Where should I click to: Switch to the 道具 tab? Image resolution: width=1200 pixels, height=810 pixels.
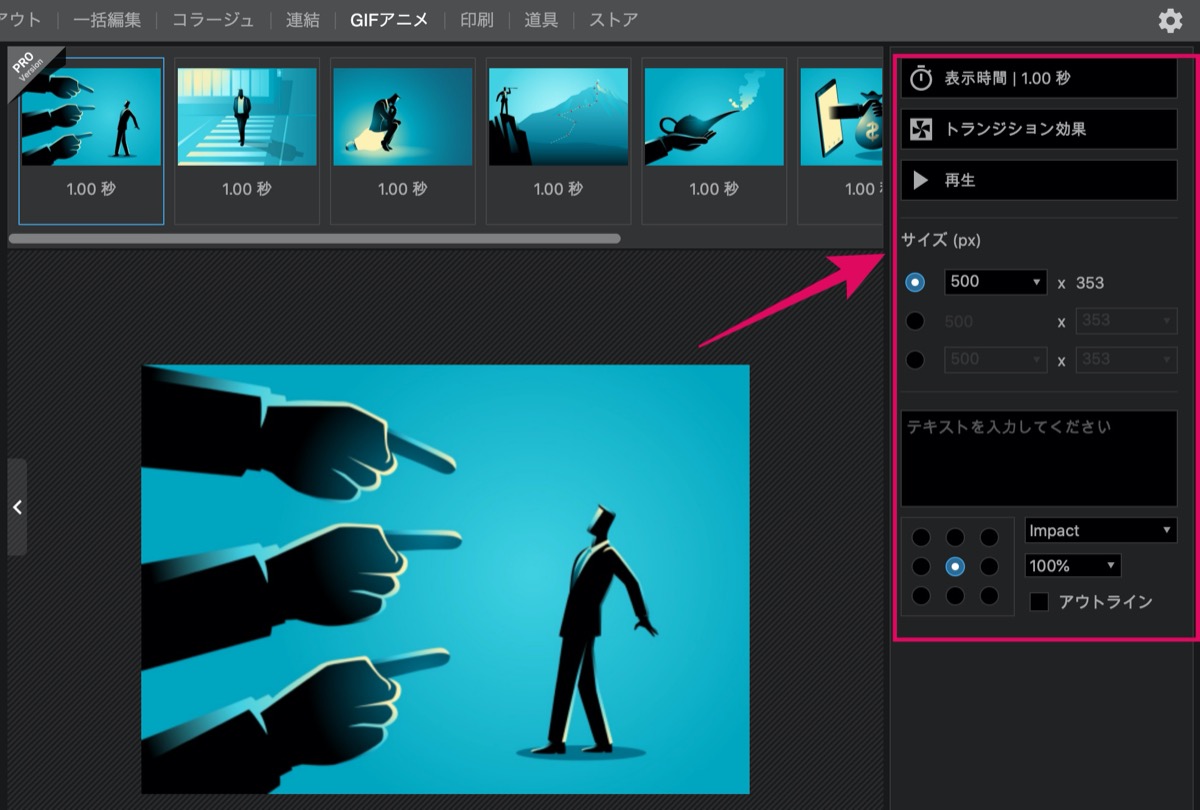click(541, 20)
